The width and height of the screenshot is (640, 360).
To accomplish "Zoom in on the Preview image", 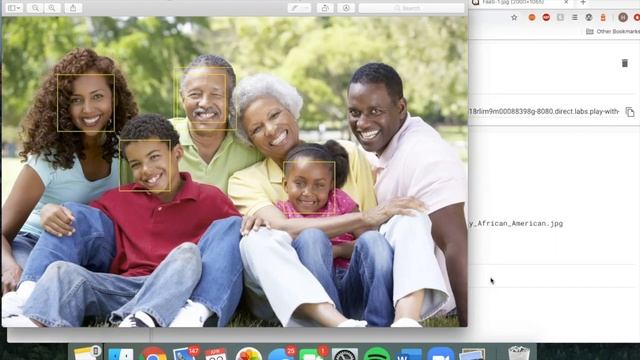I will tap(52, 8).
